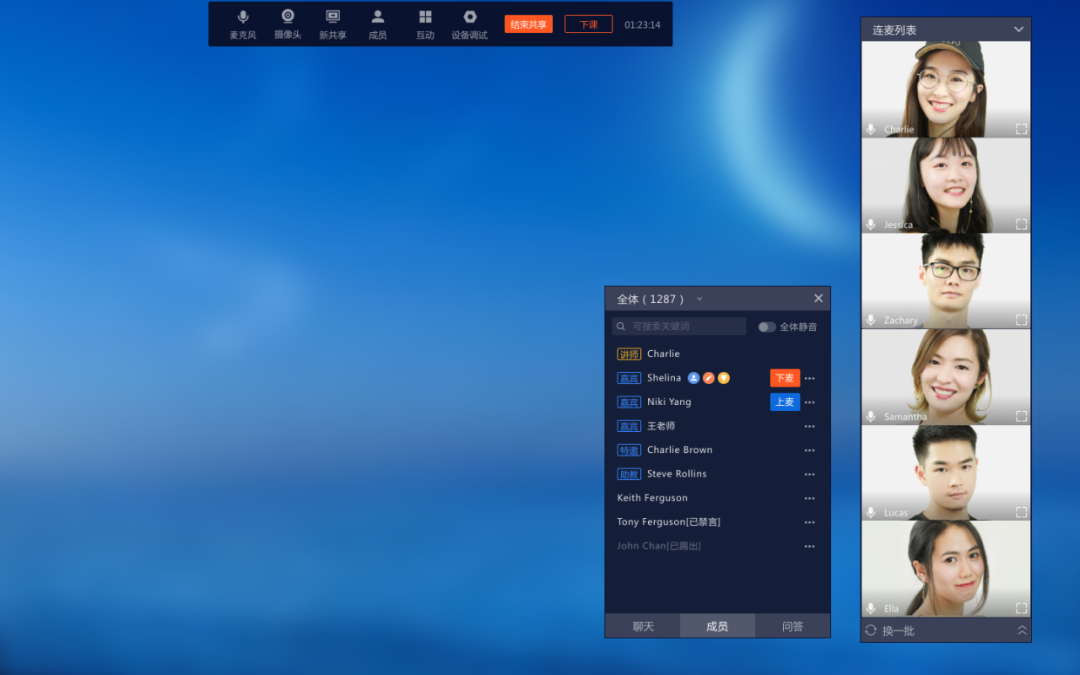Switch to the 聊天 chat tab
This screenshot has height=675, width=1080.
pos(642,626)
